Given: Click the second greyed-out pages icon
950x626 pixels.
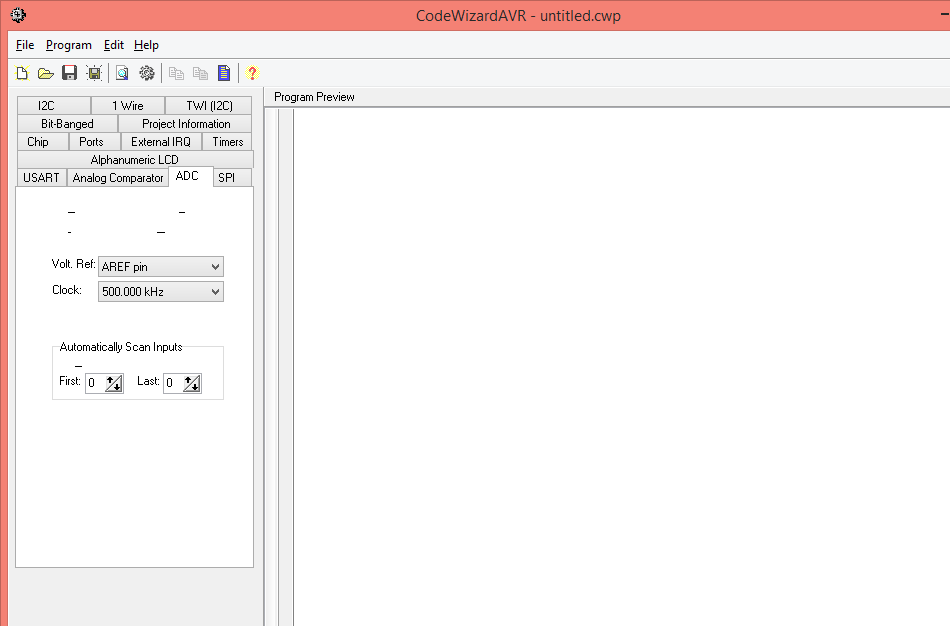Looking at the screenshot, I should point(200,73).
